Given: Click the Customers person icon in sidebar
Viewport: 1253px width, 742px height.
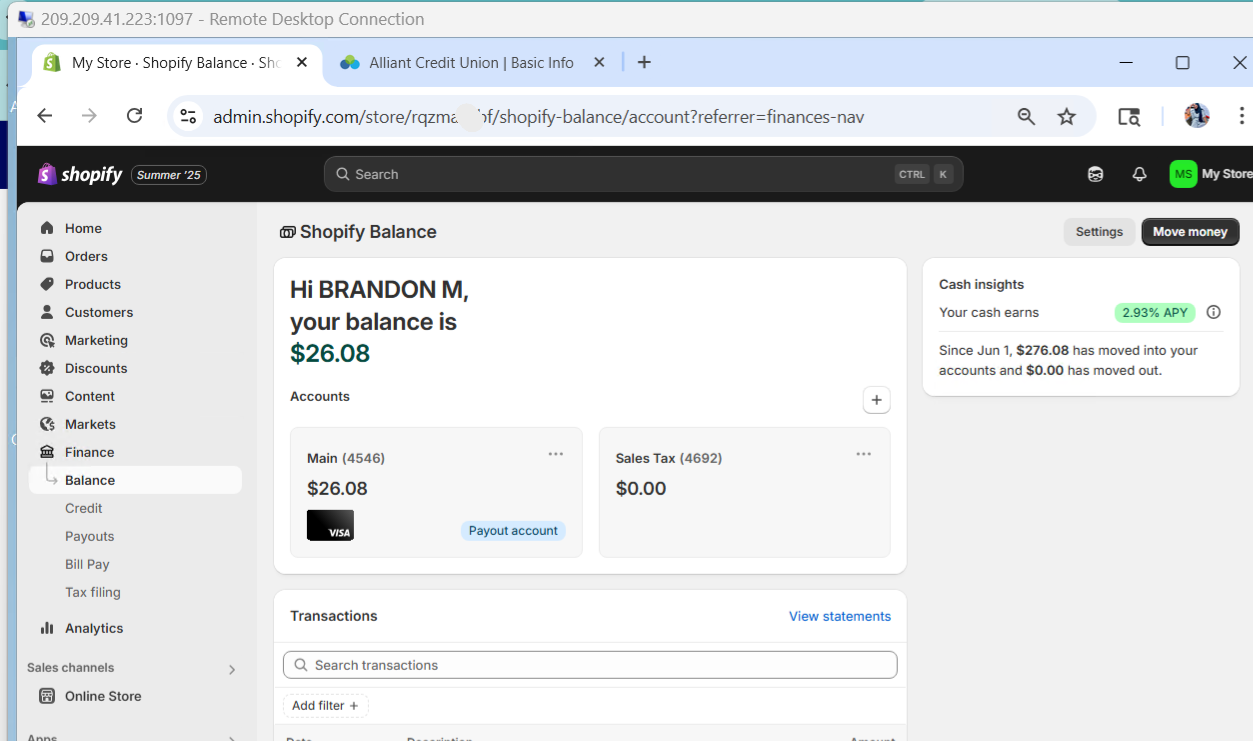Looking at the screenshot, I should pos(47,312).
